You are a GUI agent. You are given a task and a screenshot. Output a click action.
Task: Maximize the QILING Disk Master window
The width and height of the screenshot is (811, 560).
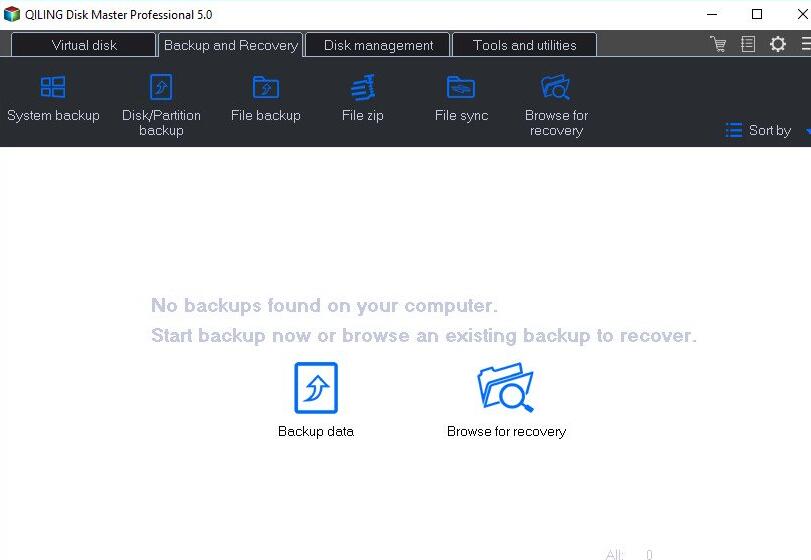[x=757, y=14]
